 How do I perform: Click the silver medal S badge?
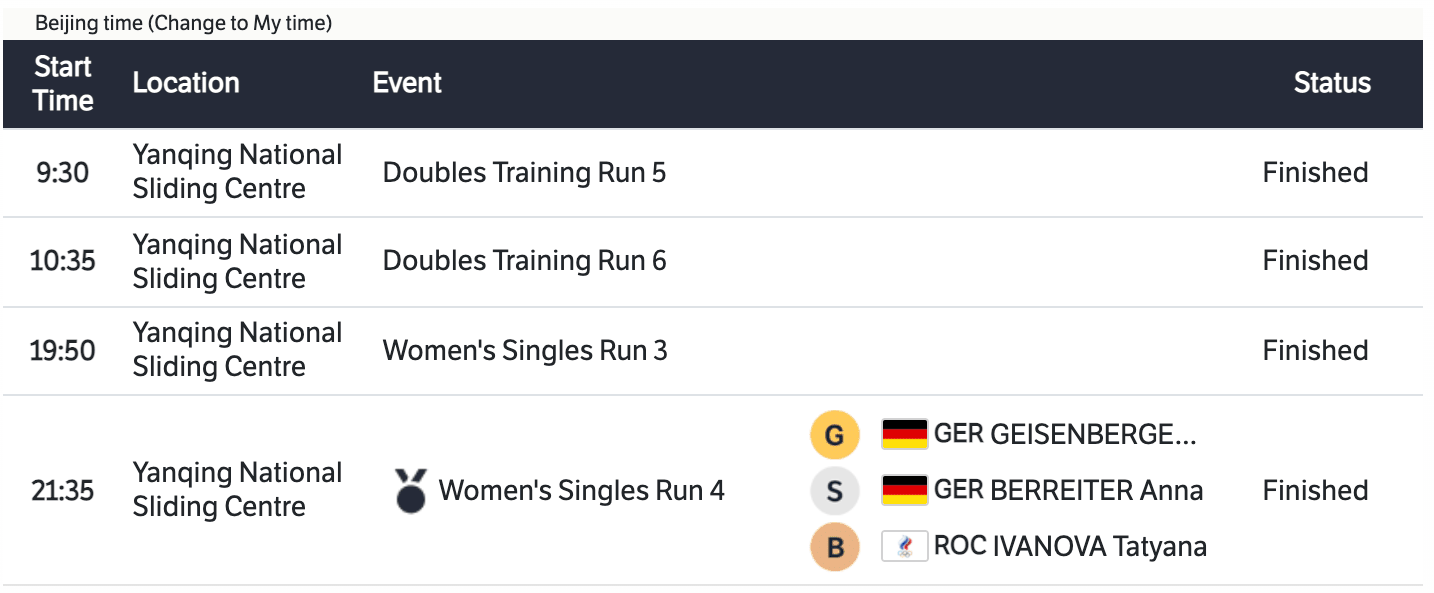[835, 491]
